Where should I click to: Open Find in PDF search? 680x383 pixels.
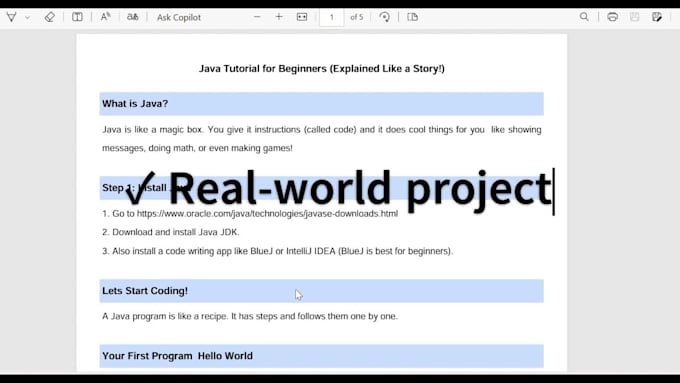click(584, 17)
